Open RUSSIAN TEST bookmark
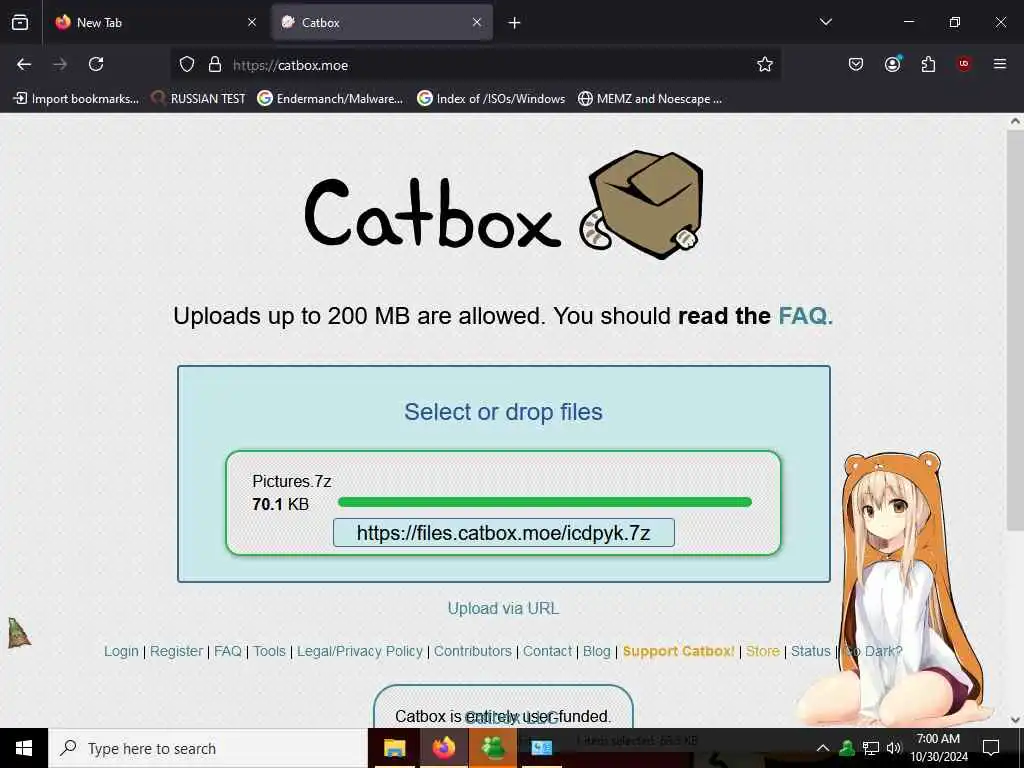The height and width of the screenshot is (768, 1024). [x=198, y=99]
